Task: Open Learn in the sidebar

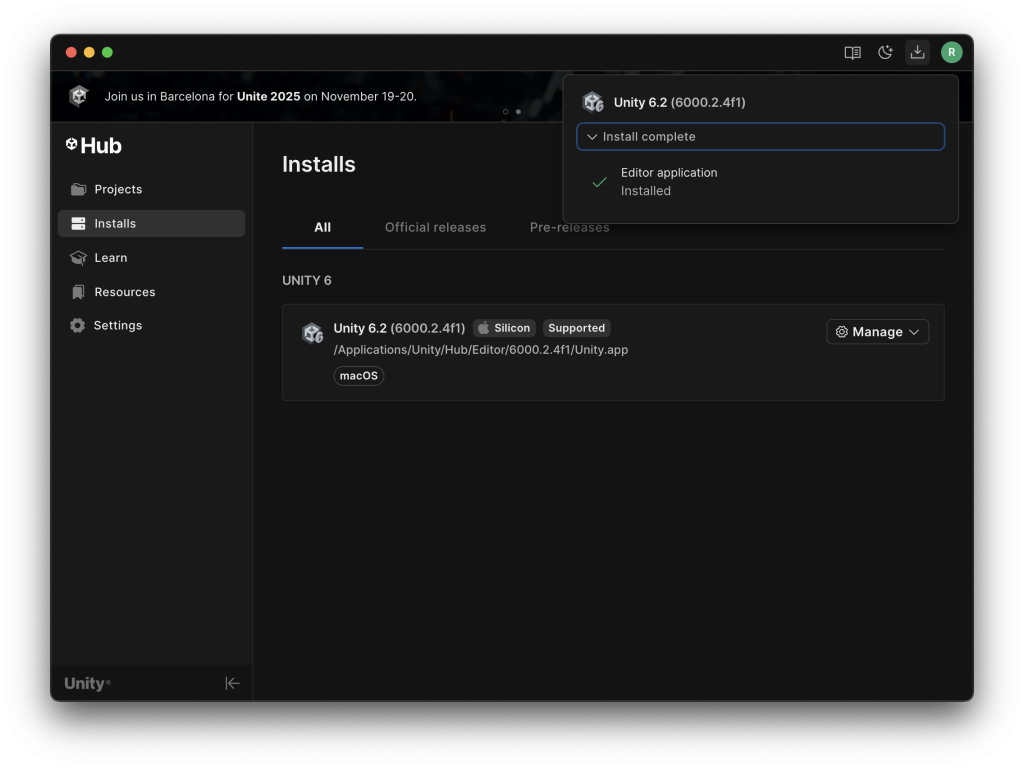Action: [x=152, y=257]
